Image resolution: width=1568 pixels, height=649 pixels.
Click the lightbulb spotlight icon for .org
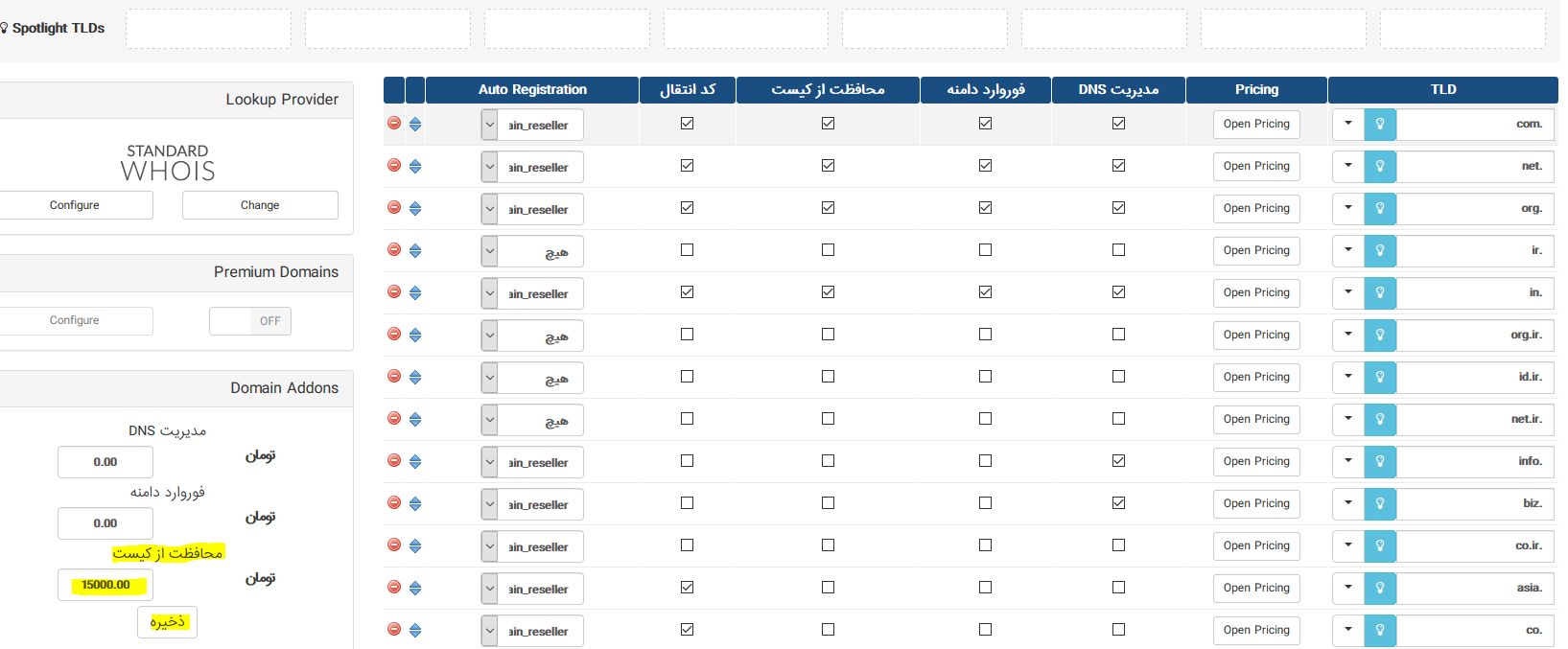1380,208
